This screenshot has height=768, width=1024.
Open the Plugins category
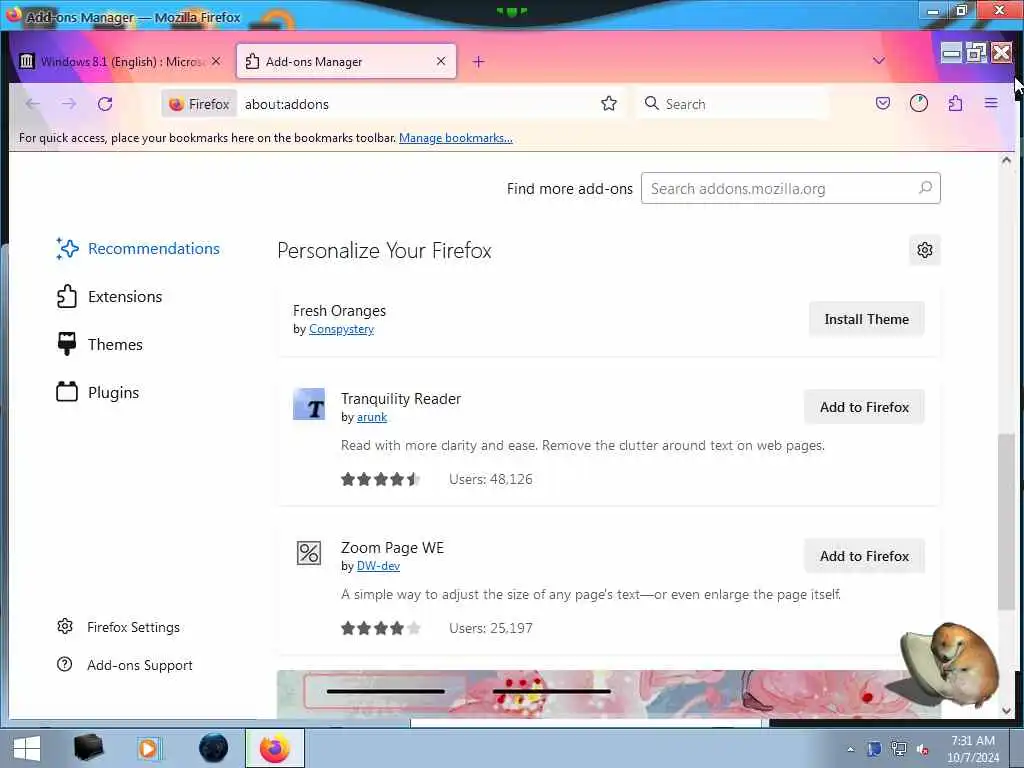98,392
